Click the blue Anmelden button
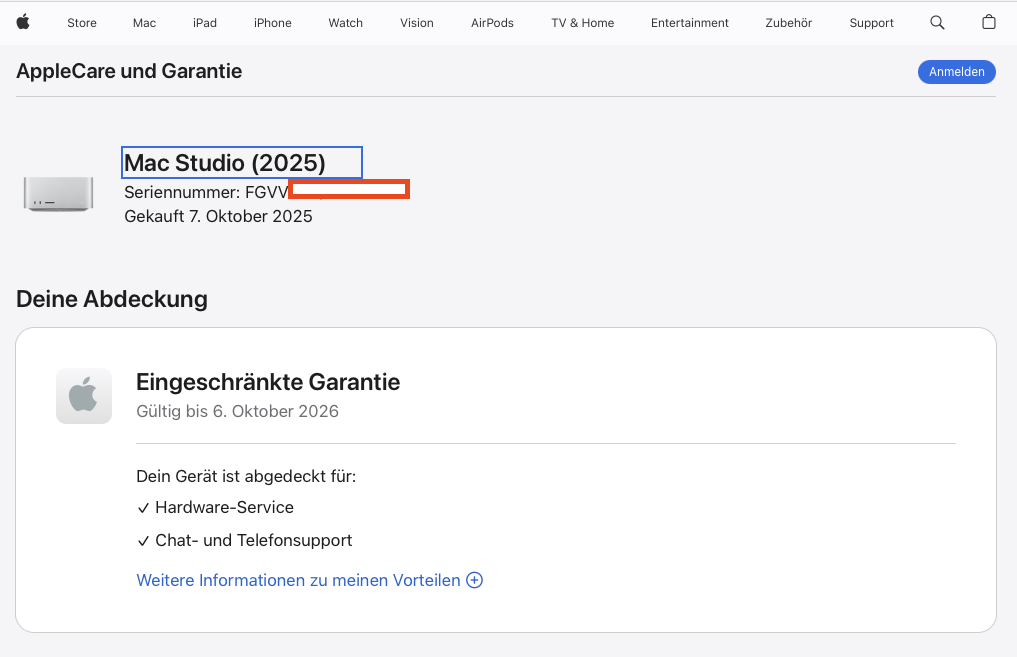 (957, 71)
